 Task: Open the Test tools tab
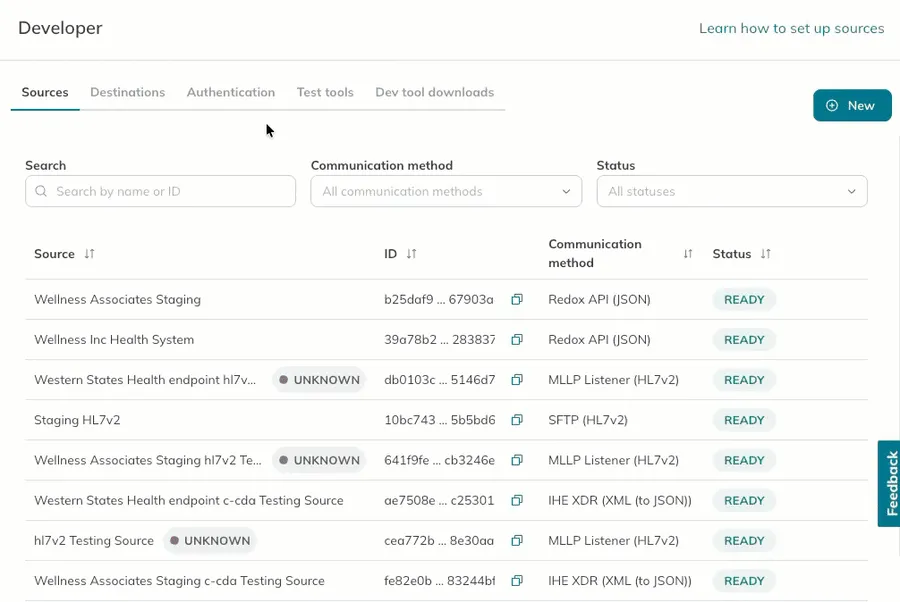click(x=325, y=92)
